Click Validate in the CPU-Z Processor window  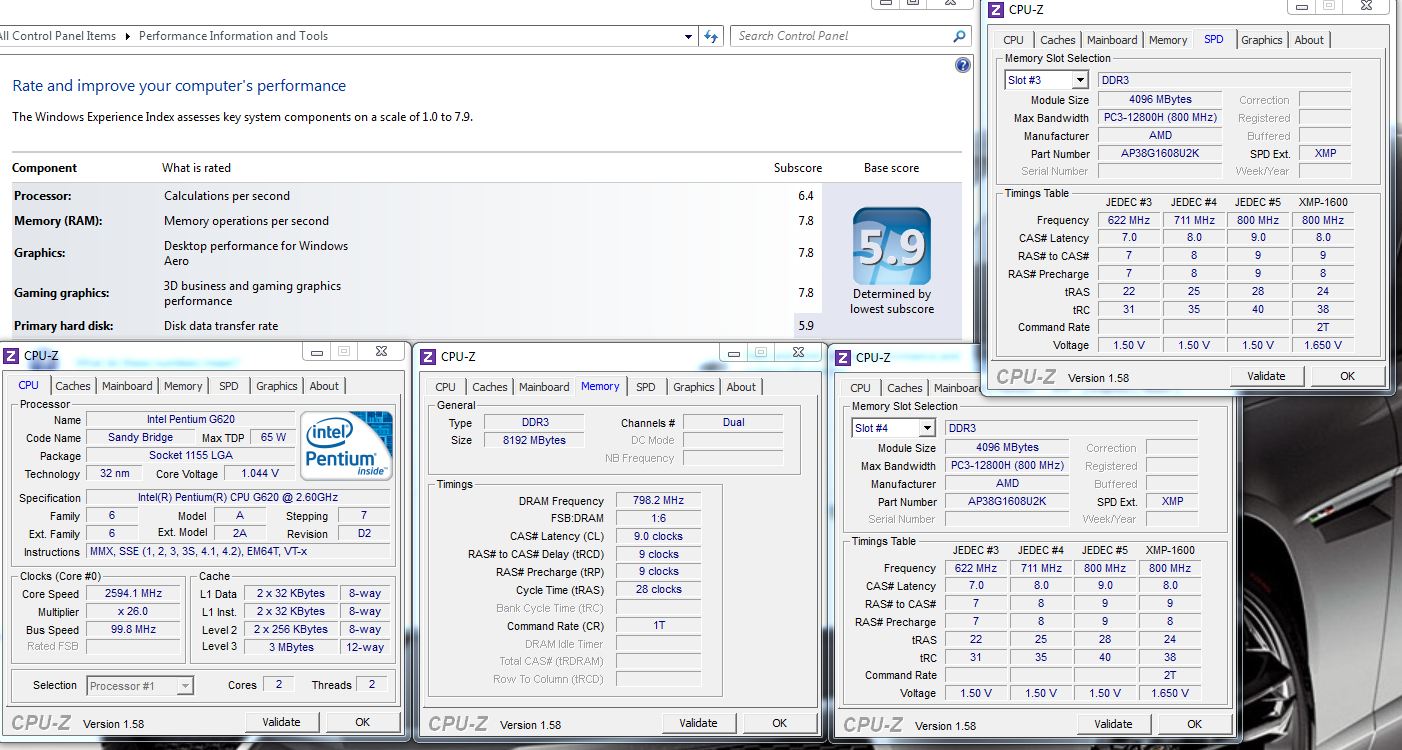(x=281, y=722)
